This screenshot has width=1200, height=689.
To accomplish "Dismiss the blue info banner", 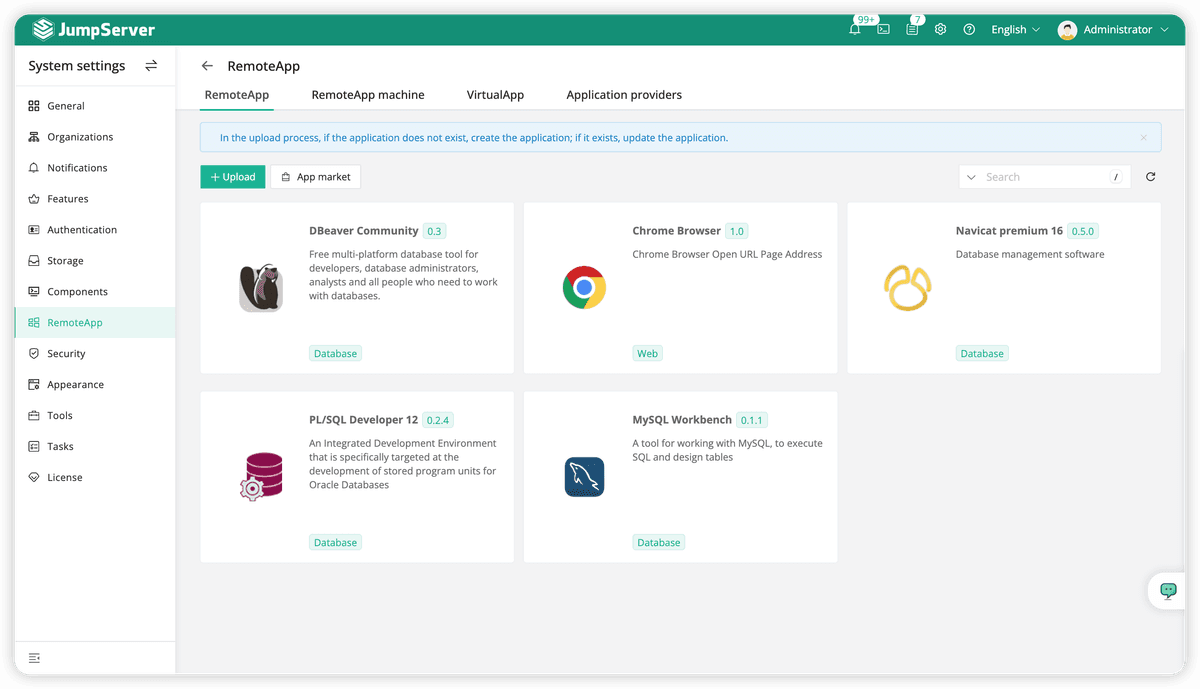I will pos(1143,137).
